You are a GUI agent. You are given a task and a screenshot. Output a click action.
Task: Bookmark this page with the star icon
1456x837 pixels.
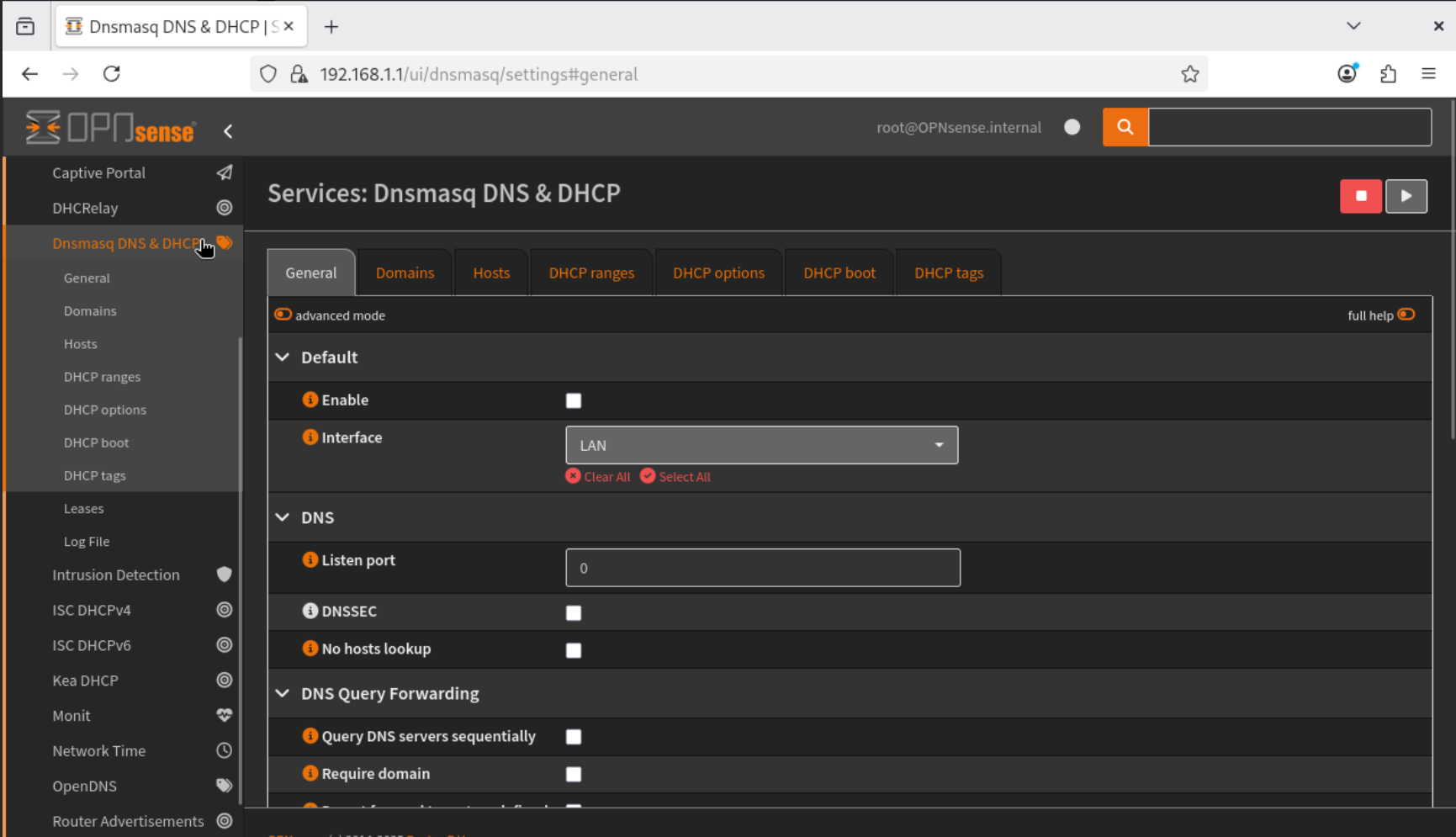point(1189,74)
